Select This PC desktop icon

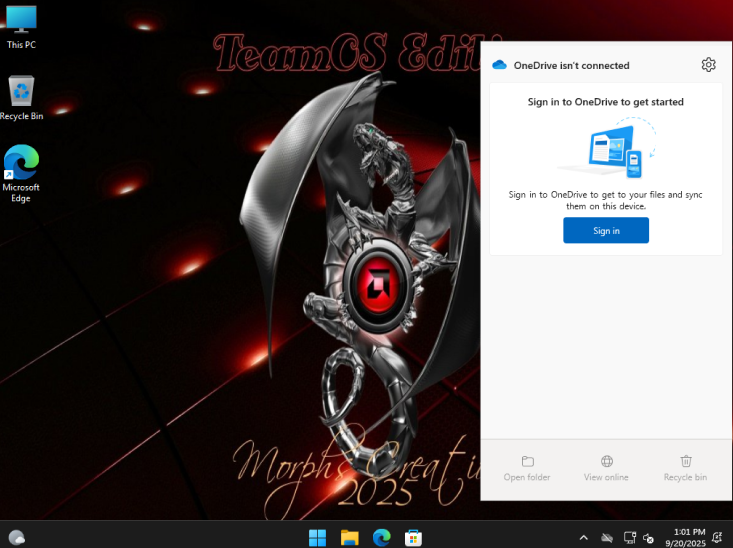pos(21,27)
